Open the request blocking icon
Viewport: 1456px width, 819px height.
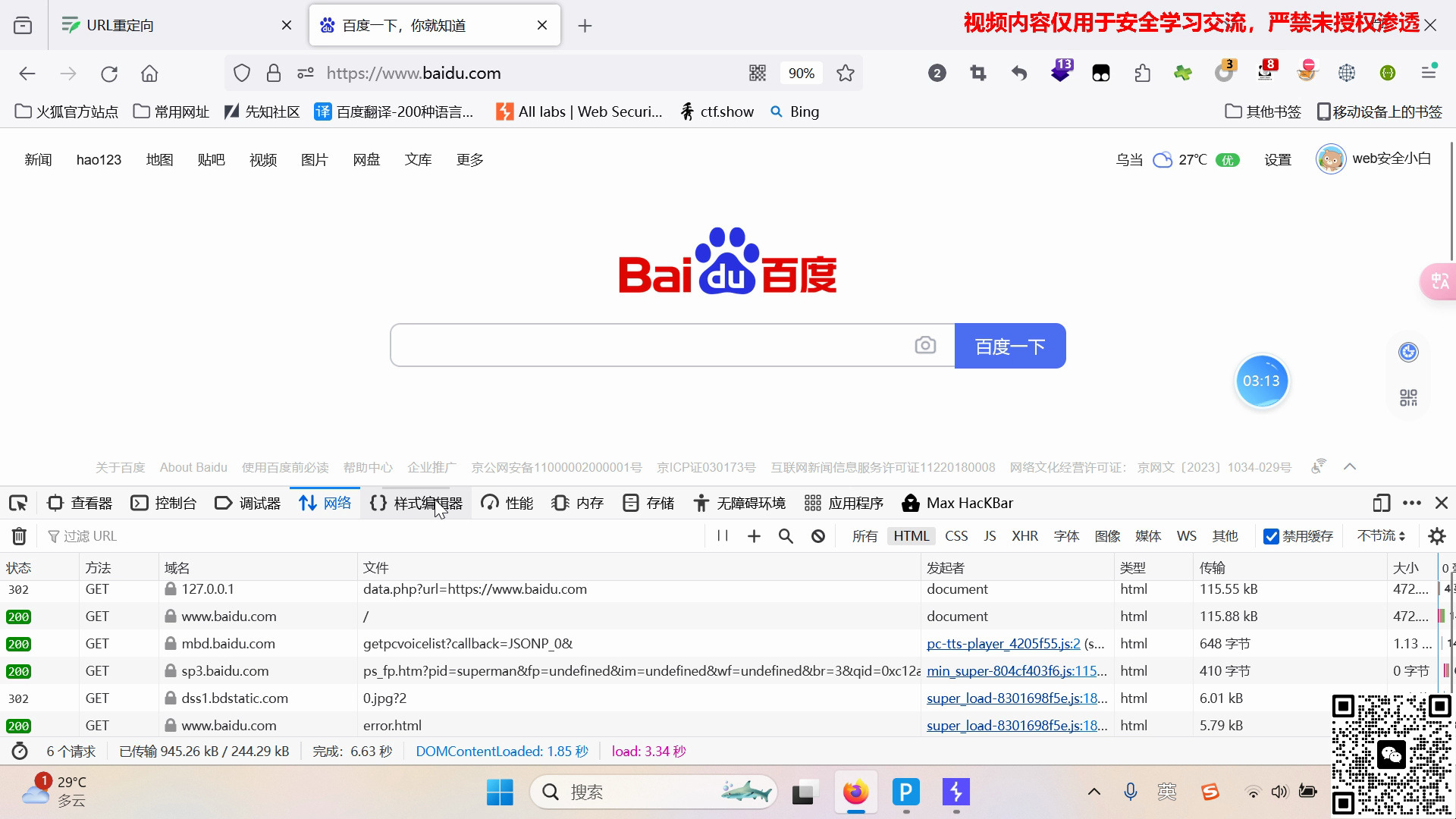[818, 537]
